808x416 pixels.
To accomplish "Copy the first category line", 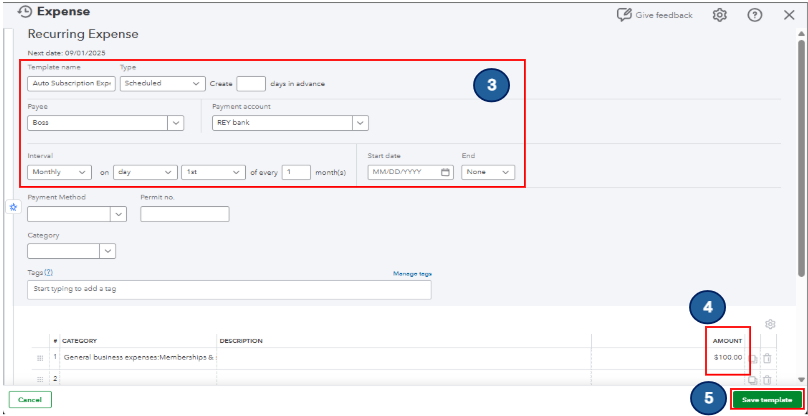I will pyautogui.click(x=753, y=357).
